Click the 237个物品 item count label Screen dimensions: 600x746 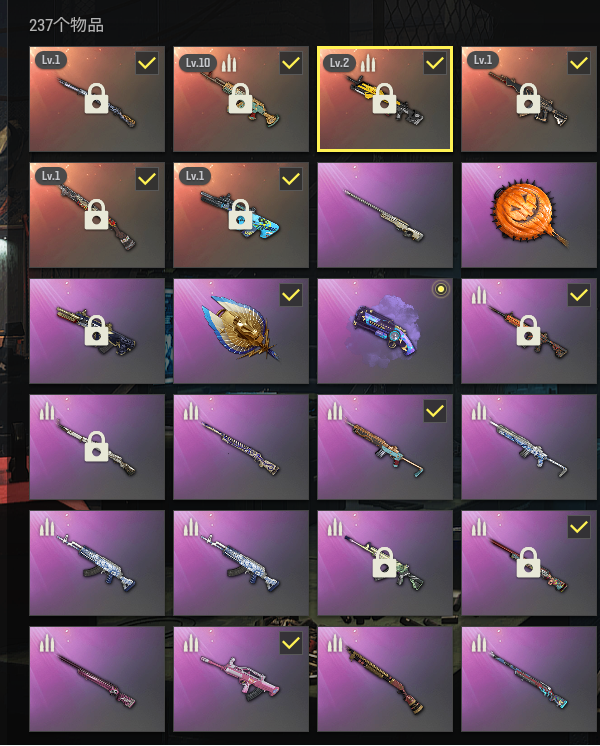pos(66,25)
